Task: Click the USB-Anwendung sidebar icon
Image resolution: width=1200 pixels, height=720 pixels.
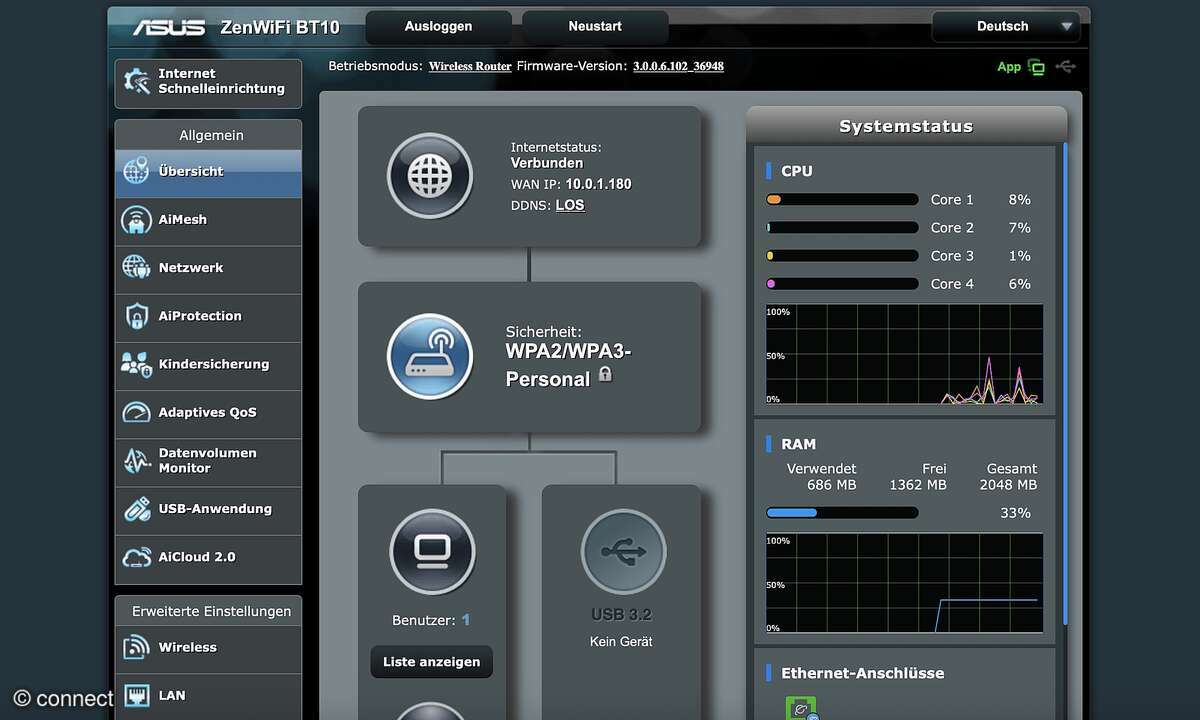Action: coord(136,508)
